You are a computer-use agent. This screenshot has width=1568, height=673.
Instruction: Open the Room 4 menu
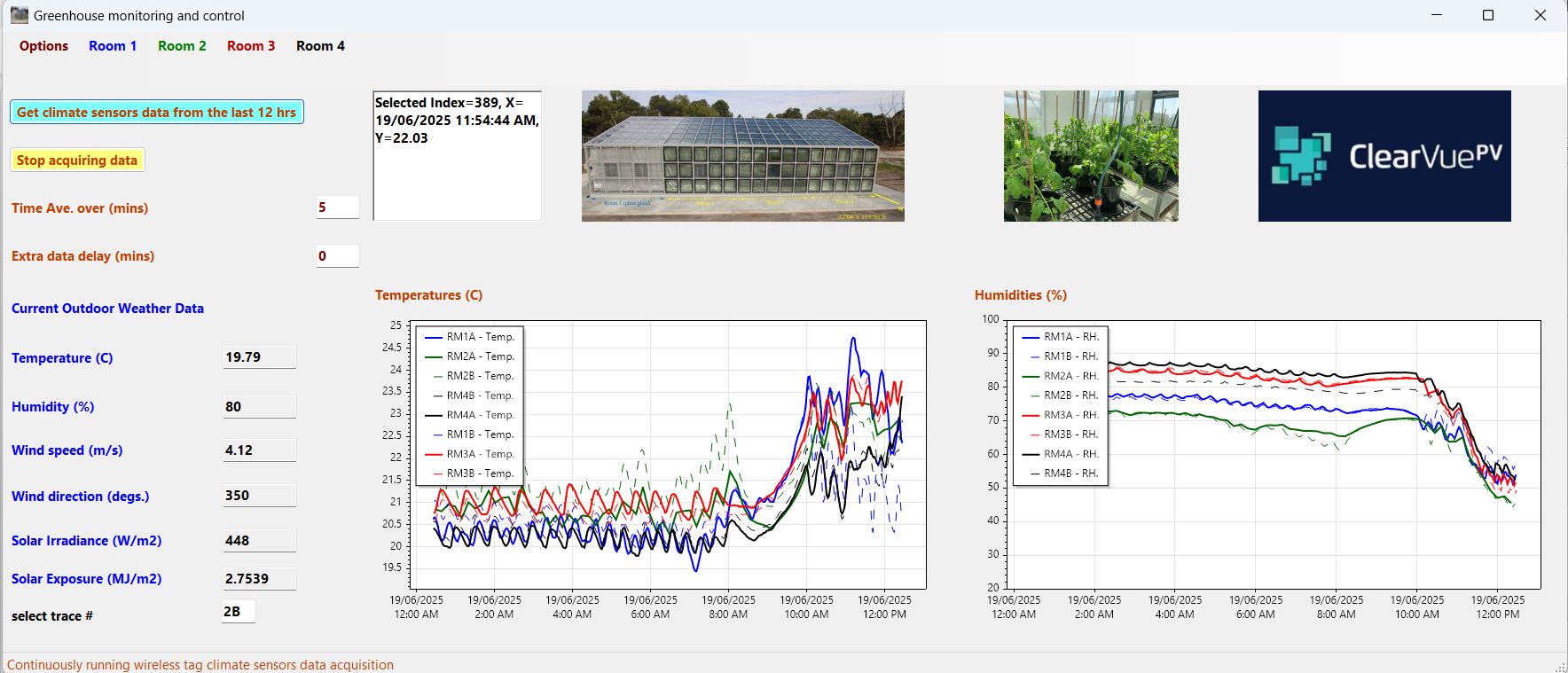coord(320,46)
